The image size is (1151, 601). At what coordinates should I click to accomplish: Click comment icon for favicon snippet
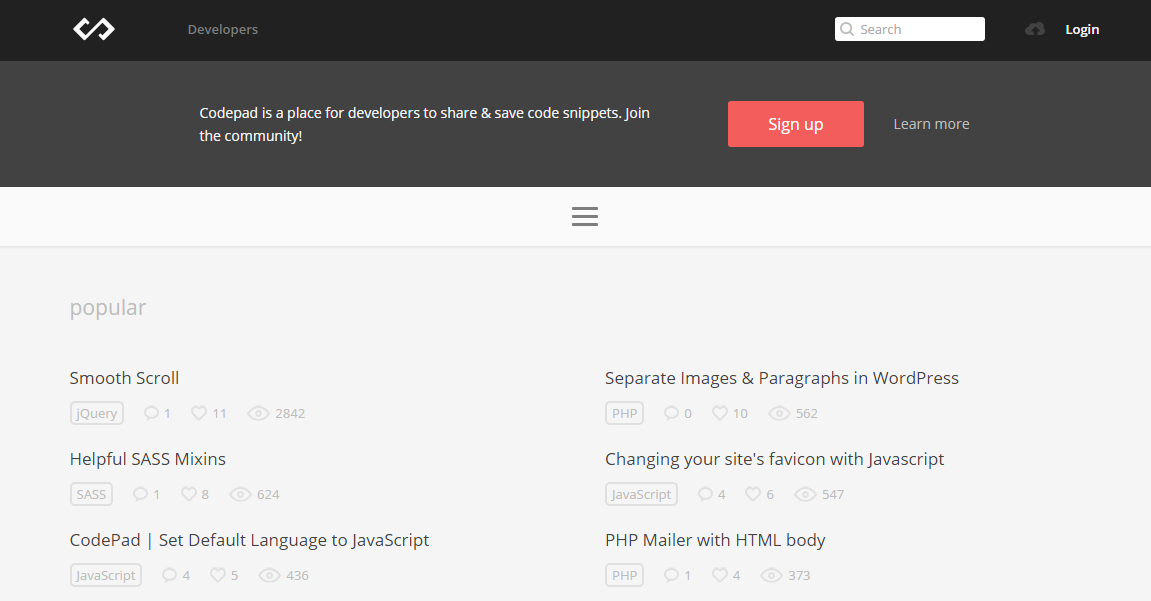[x=705, y=494]
